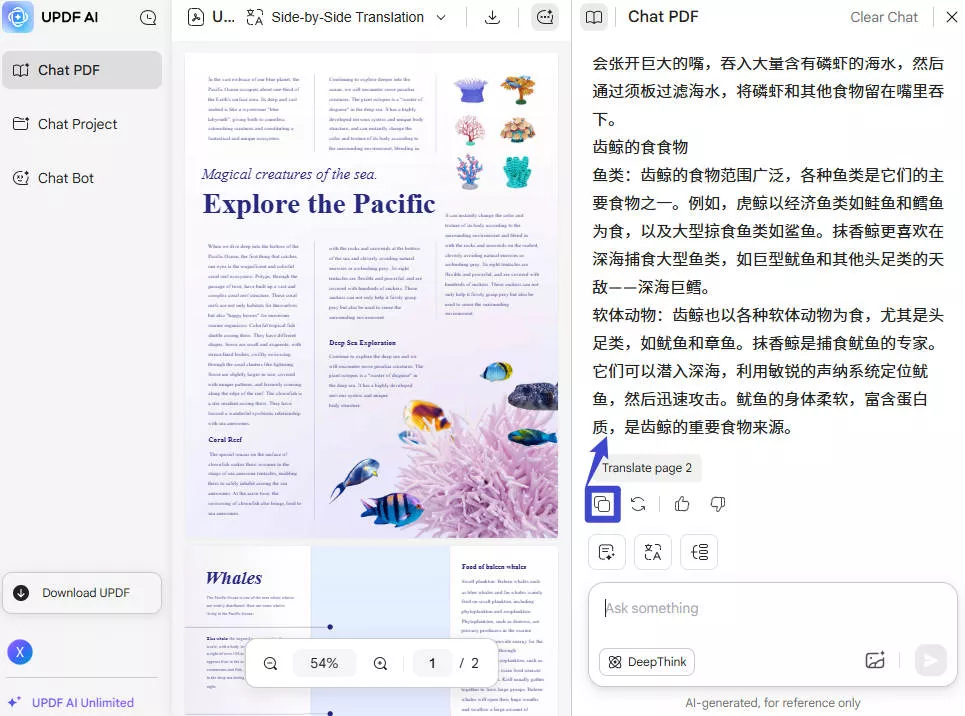Click the book icon beside Chat PDF
This screenshot has width=965, height=716.
pyautogui.click(x=594, y=17)
